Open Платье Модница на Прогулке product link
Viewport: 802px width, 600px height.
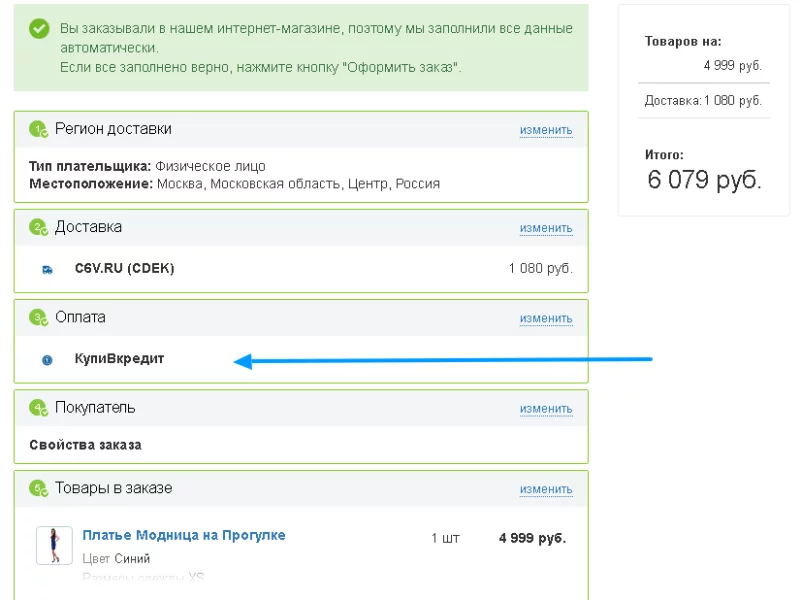tap(184, 535)
